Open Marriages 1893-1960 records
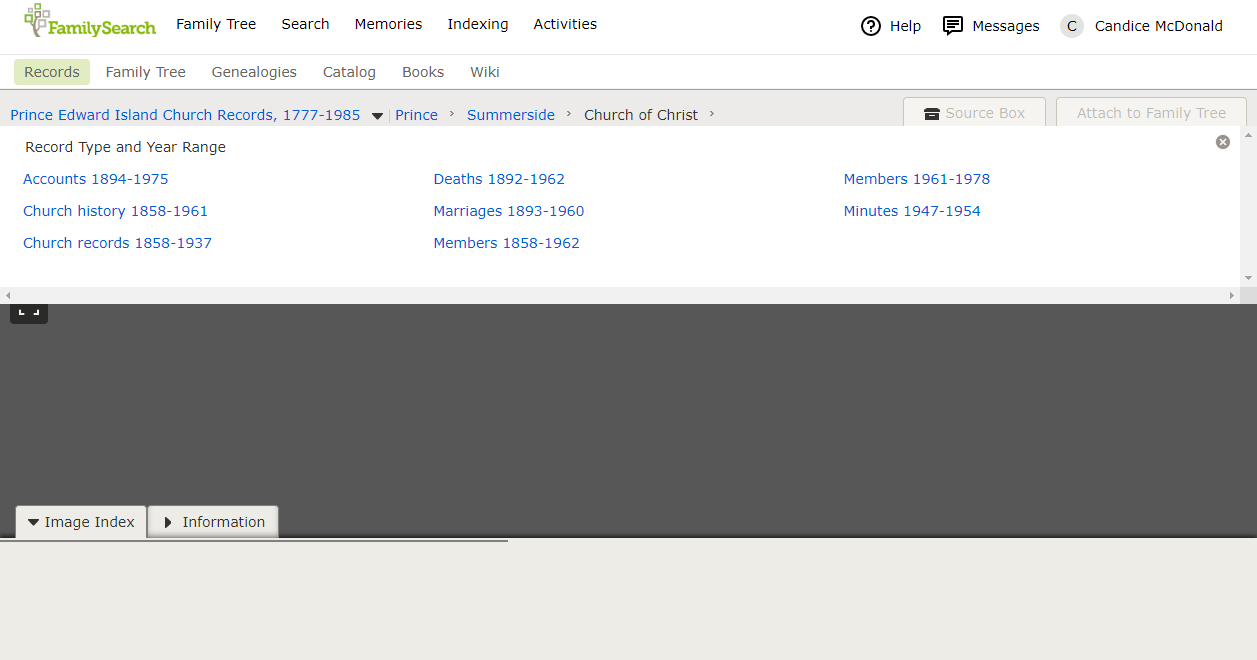This screenshot has width=1257, height=660. pos(508,211)
